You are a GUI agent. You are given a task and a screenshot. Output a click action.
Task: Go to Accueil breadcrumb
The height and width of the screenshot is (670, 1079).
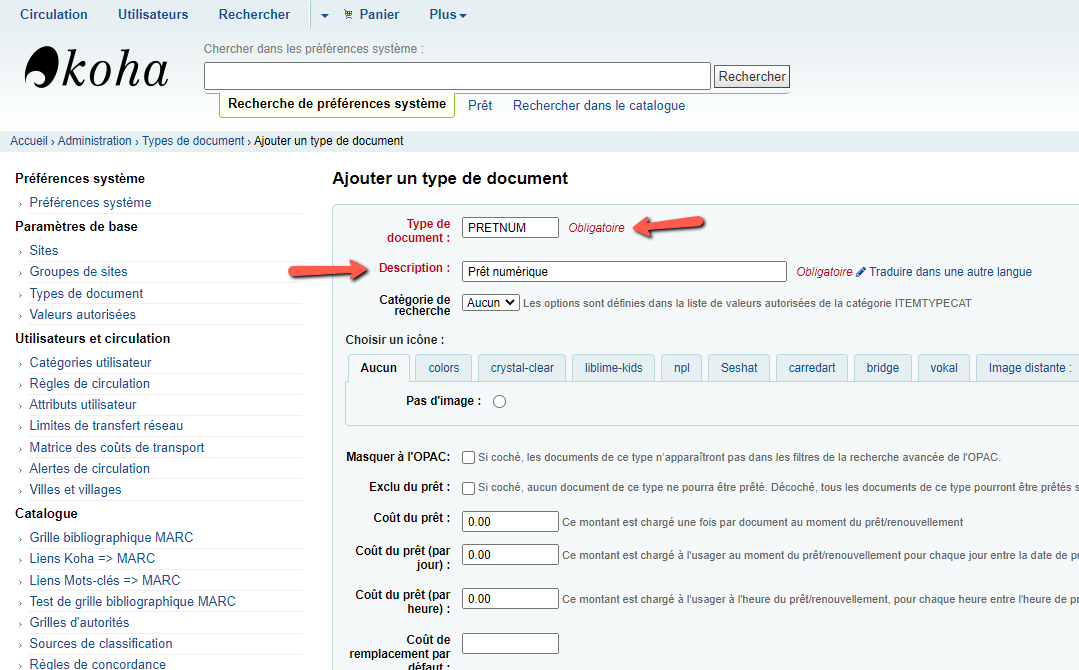tap(29, 141)
